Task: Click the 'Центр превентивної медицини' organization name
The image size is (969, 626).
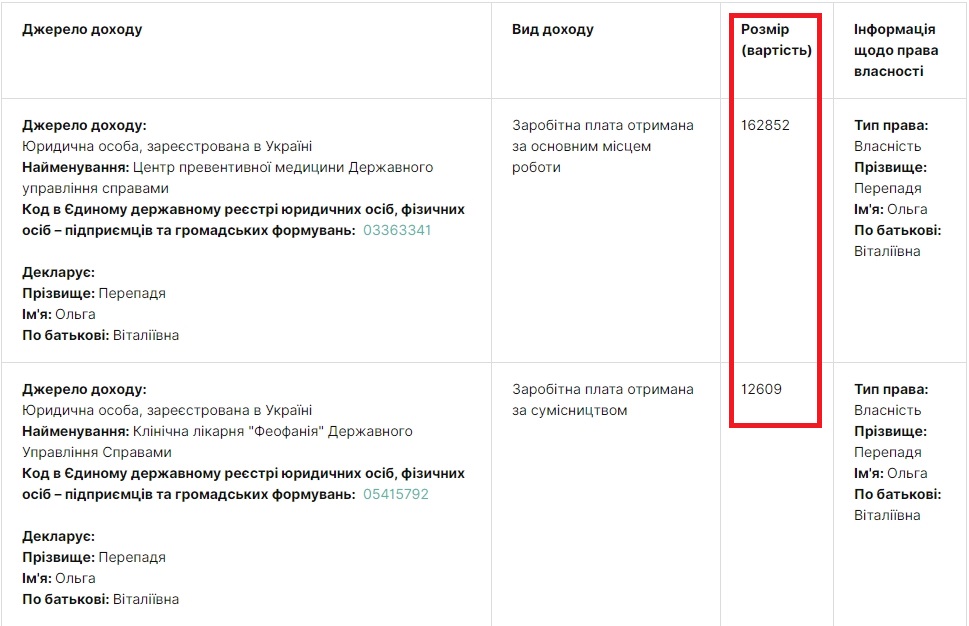Action: 283,168
